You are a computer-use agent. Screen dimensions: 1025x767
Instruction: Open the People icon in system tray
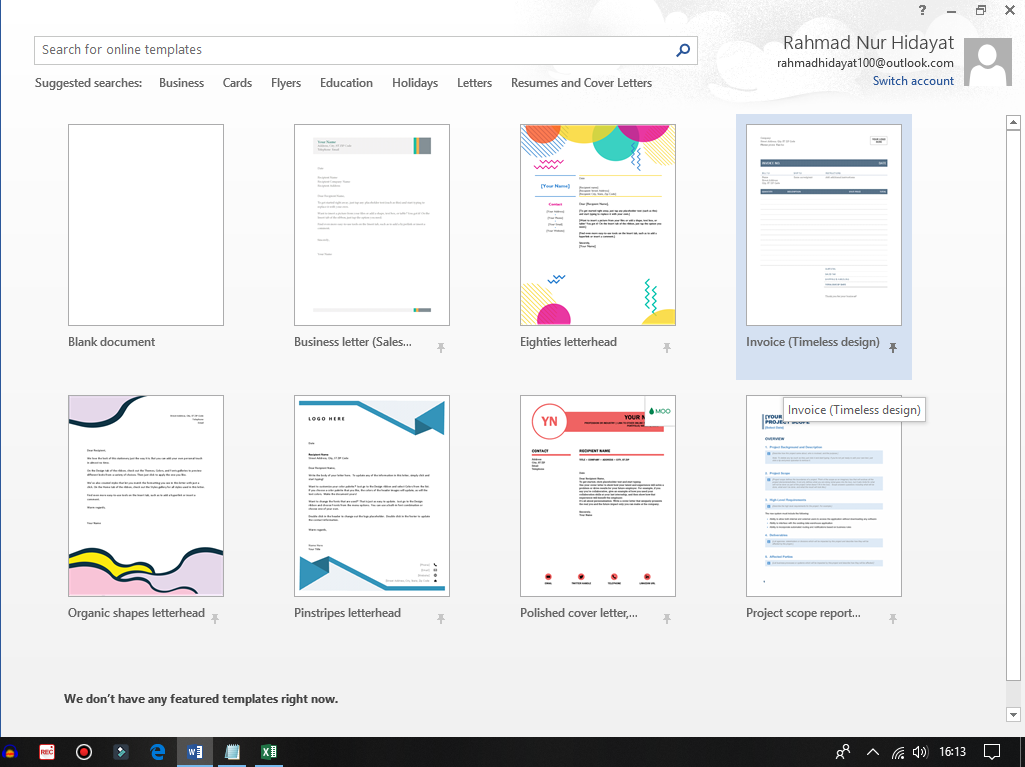pos(843,752)
